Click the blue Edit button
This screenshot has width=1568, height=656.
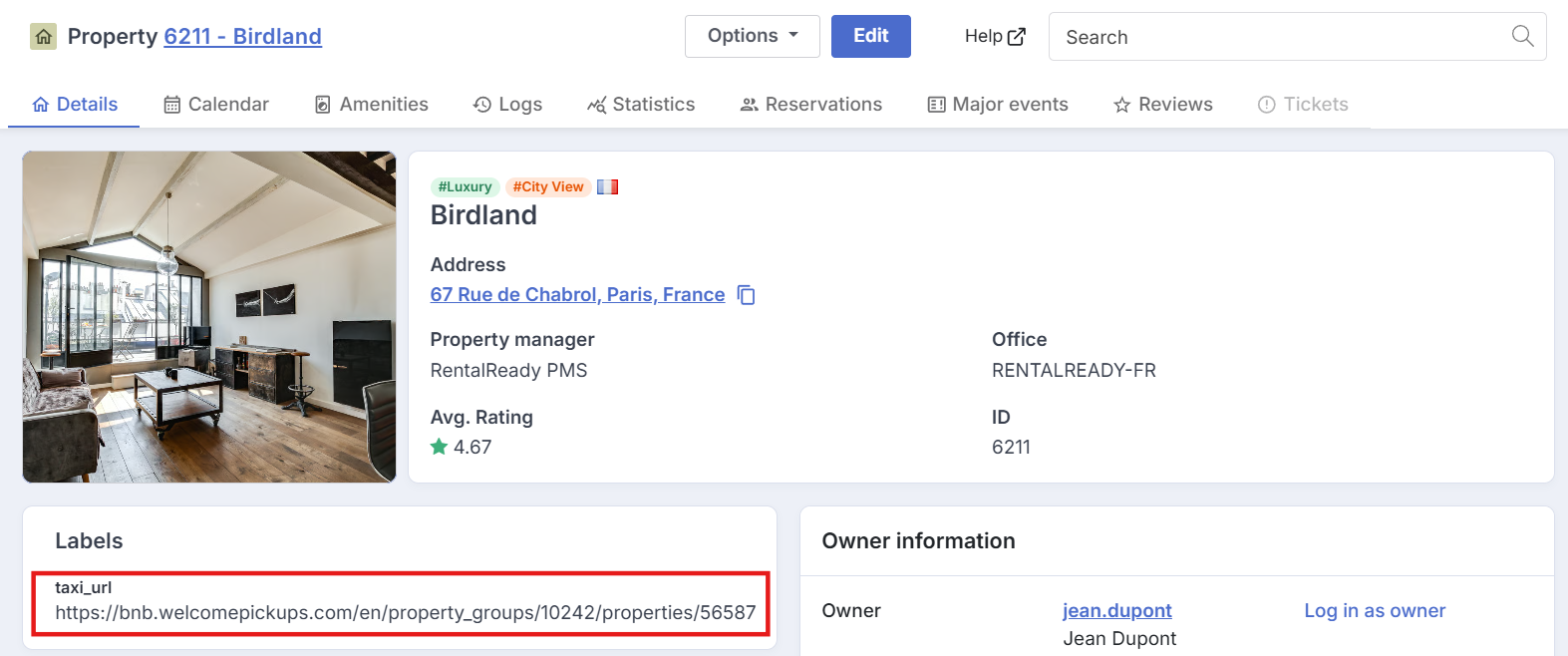[871, 36]
